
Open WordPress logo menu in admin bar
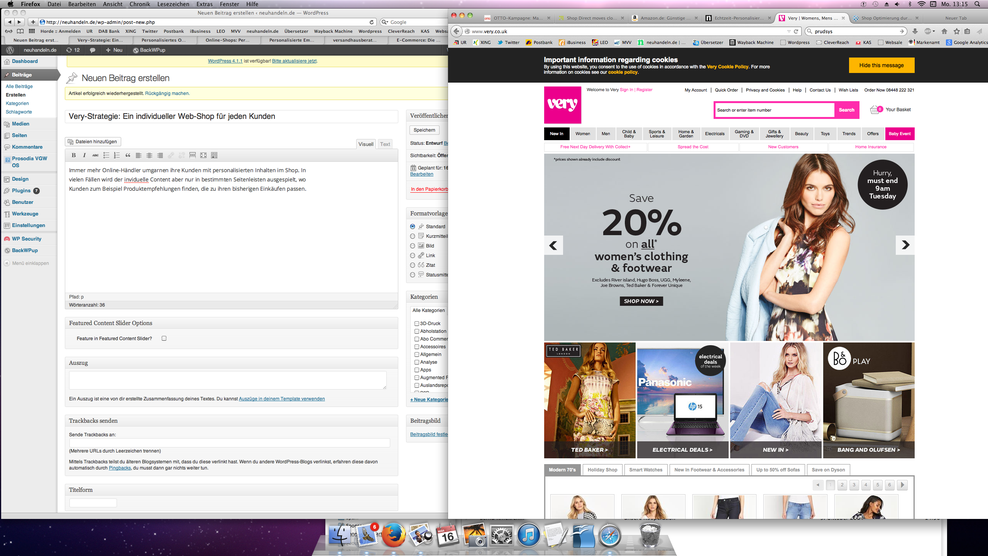click(x=10, y=50)
